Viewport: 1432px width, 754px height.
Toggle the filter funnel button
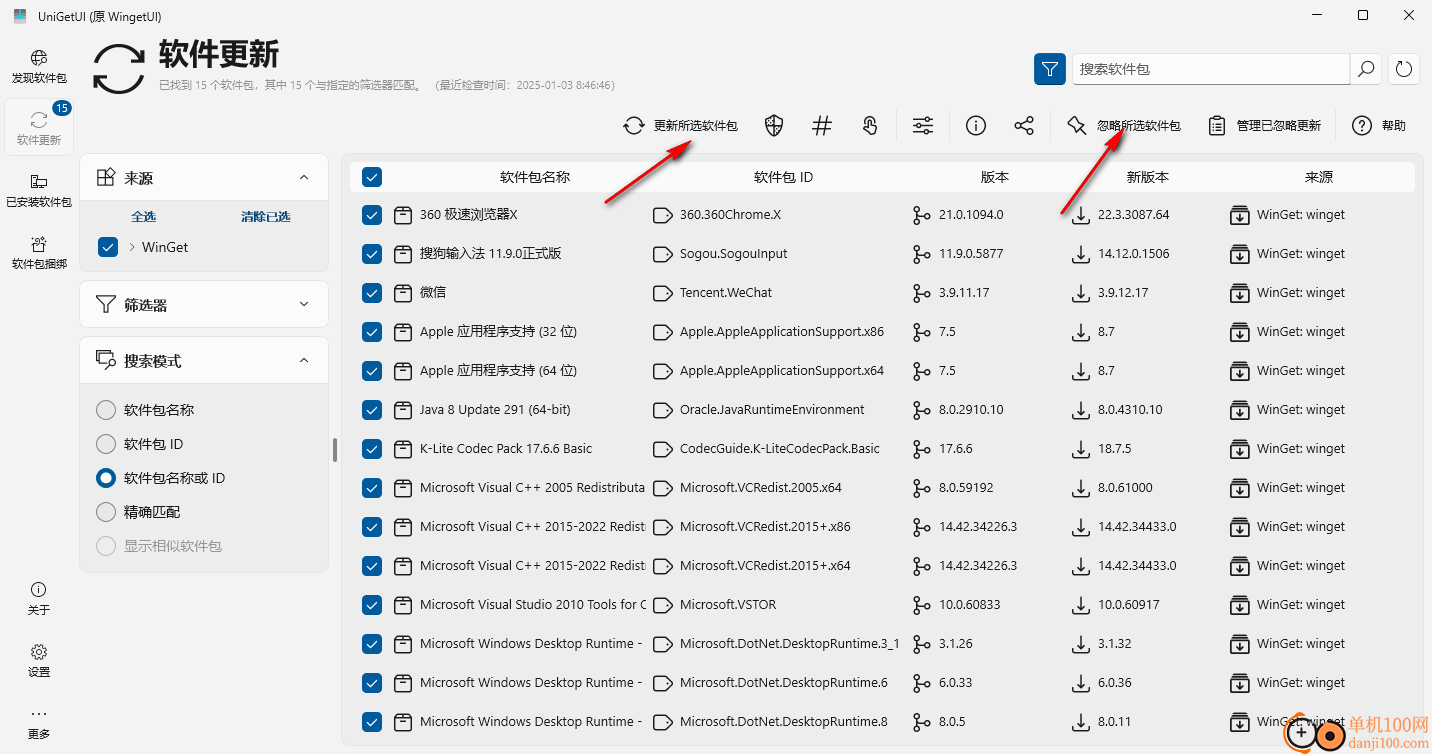[x=1049, y=69]
